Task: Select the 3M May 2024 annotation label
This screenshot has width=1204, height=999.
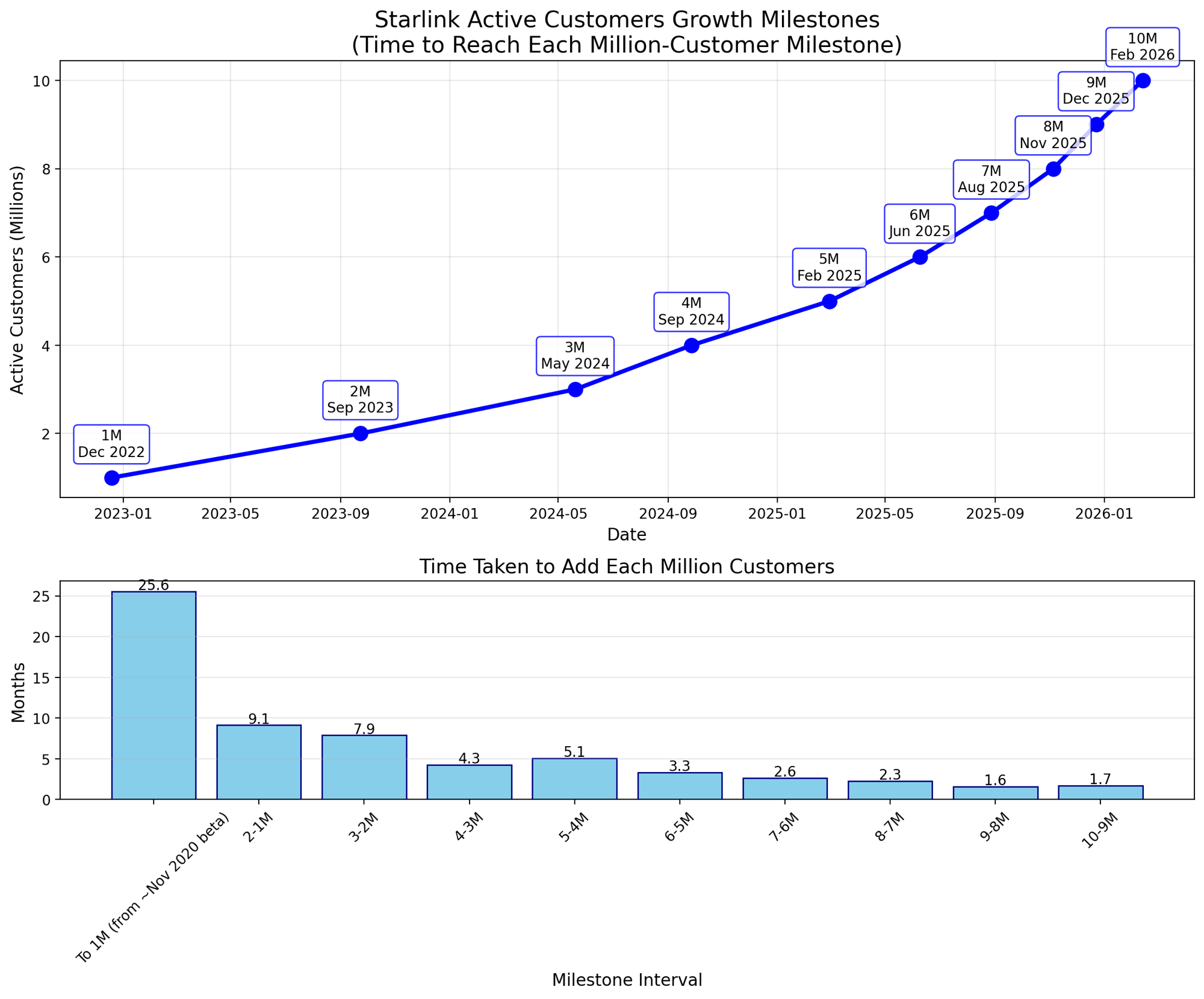Action: tap(575, 356)
